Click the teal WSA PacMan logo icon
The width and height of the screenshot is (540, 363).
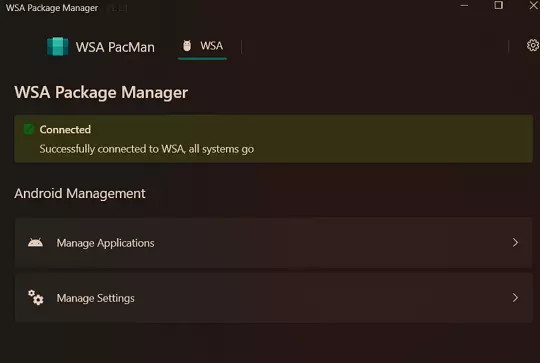(x=57, y=46)
